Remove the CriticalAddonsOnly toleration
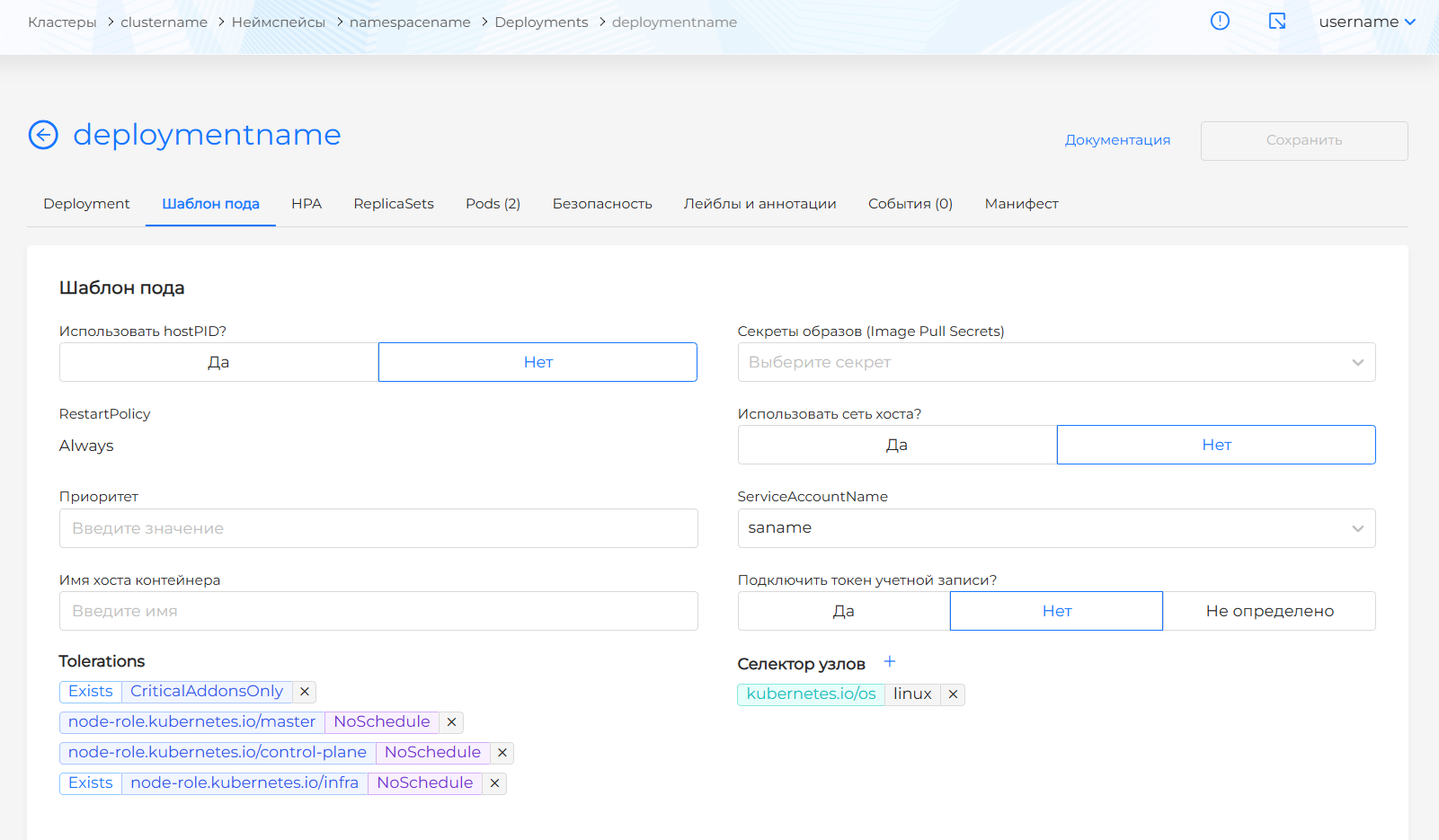This screenshot has width=1439, height=840. click(x=305, y=692)
